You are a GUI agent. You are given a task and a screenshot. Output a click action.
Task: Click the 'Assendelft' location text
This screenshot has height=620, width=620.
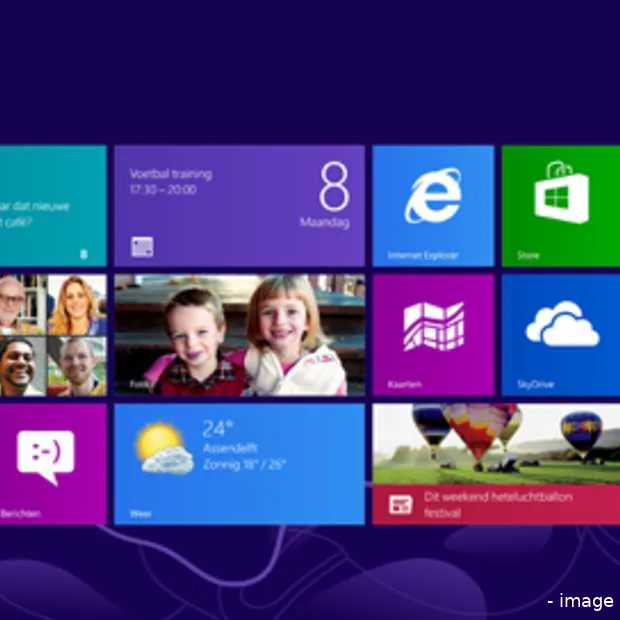coord(230,448)
